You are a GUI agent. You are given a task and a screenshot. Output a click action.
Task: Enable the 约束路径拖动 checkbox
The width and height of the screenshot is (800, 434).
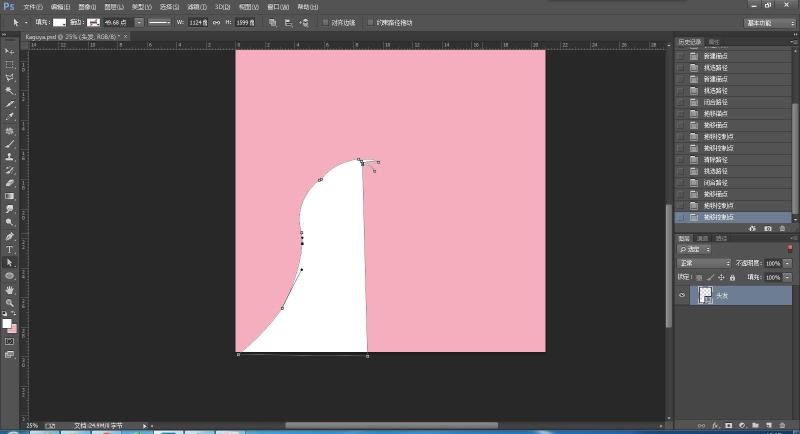click(370, 22)
